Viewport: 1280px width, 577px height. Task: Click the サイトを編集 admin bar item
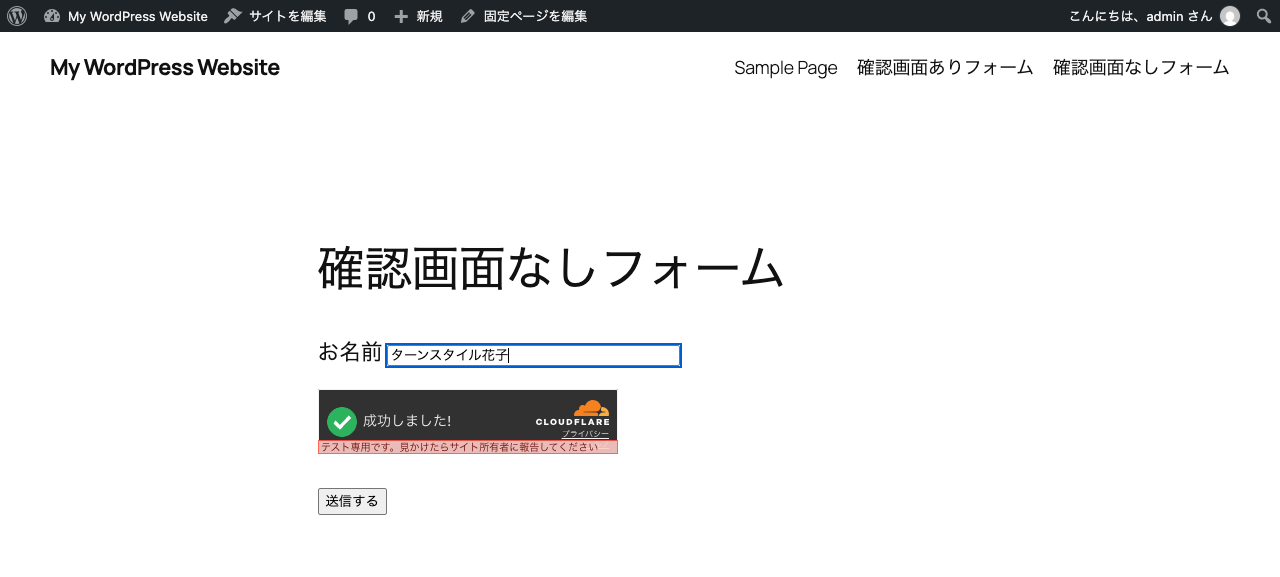pos(275,16)
